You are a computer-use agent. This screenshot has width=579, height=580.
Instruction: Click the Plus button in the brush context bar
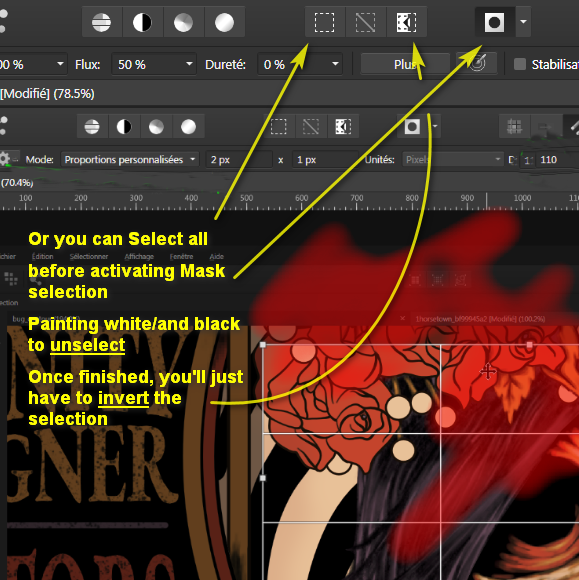[x=405, y=64]
